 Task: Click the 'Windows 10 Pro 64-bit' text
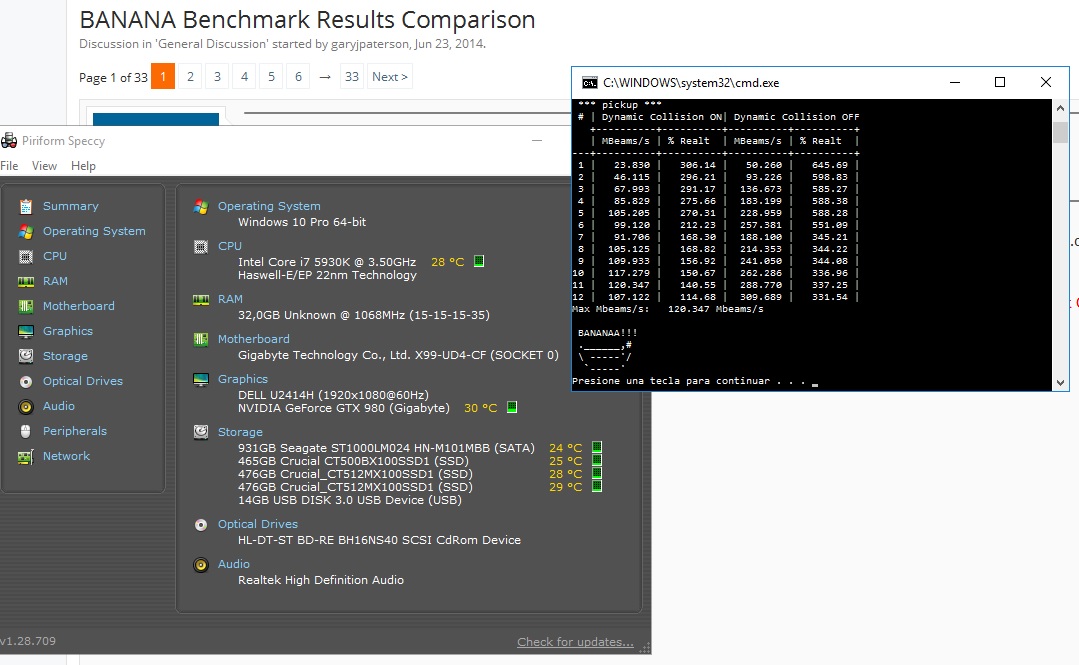(x=302, y=222)
